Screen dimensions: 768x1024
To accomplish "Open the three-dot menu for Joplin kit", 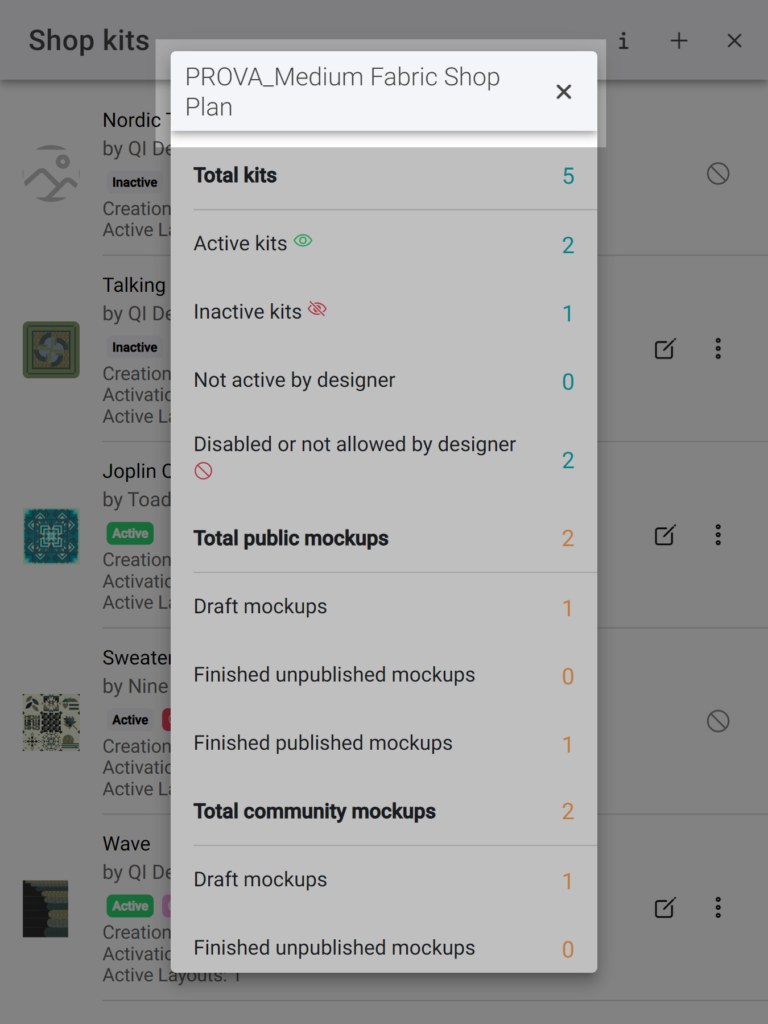I will pyautogui.click(x=718, y=535).
